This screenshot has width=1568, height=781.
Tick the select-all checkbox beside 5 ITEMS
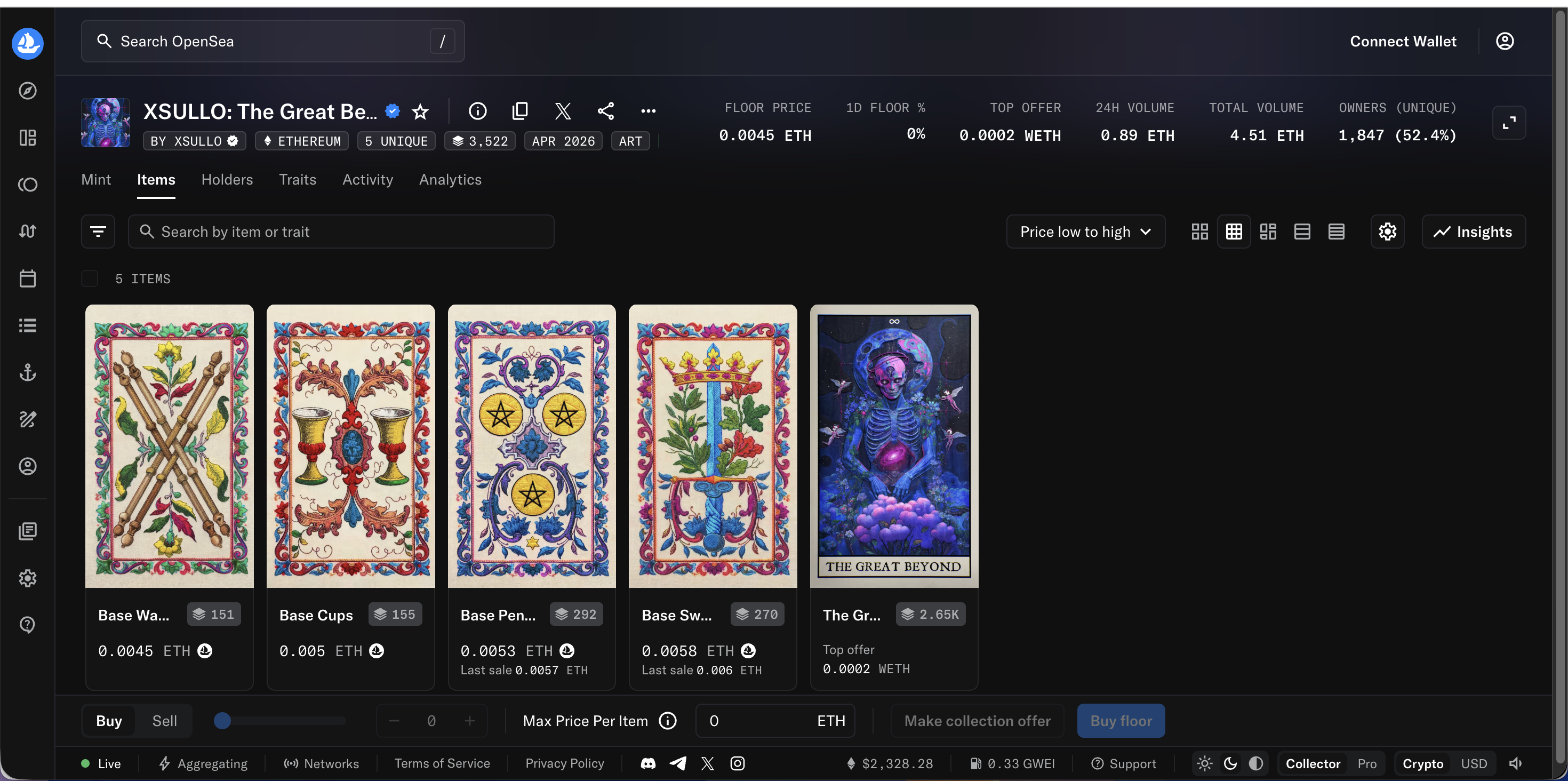90,278
